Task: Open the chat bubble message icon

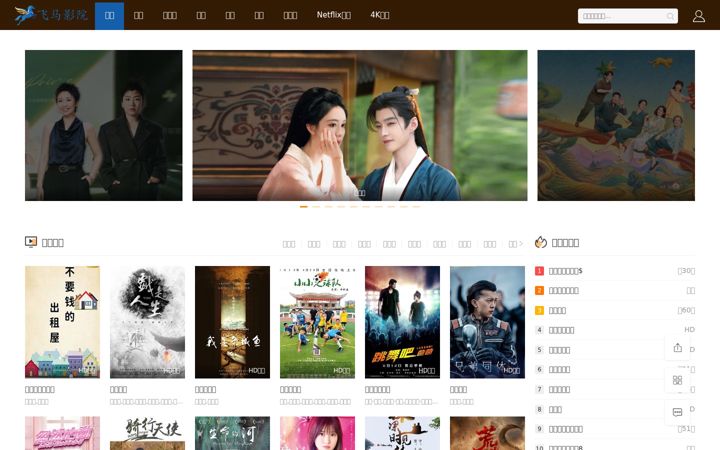Action: coord(677,412)
